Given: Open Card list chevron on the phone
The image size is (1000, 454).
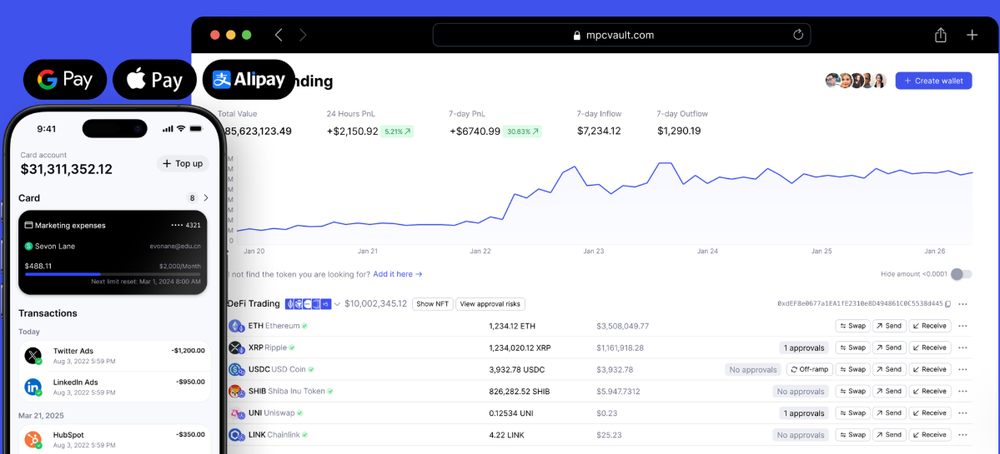Looking at the screenshot, I should pyautogui.click(x=205, y=198).
